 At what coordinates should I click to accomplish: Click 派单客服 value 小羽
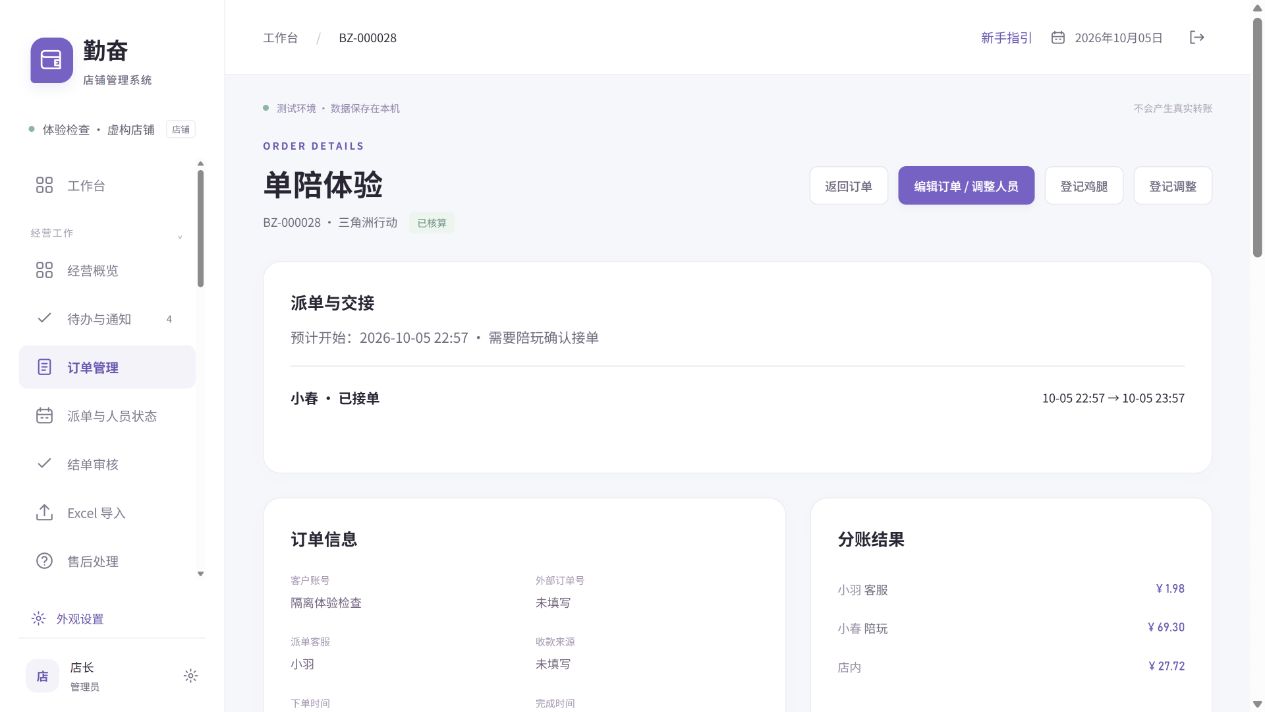pos(303,664)
